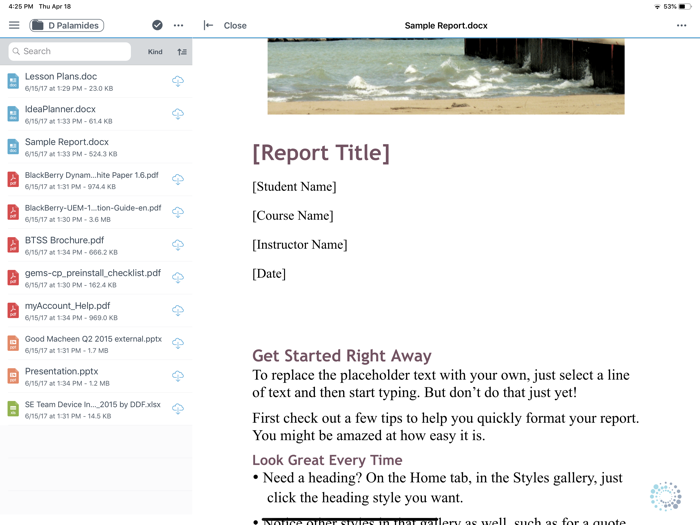Download BlackBerry Dynam...hite Paper 1.6.pdf from cloud

[x=178, y=179]
